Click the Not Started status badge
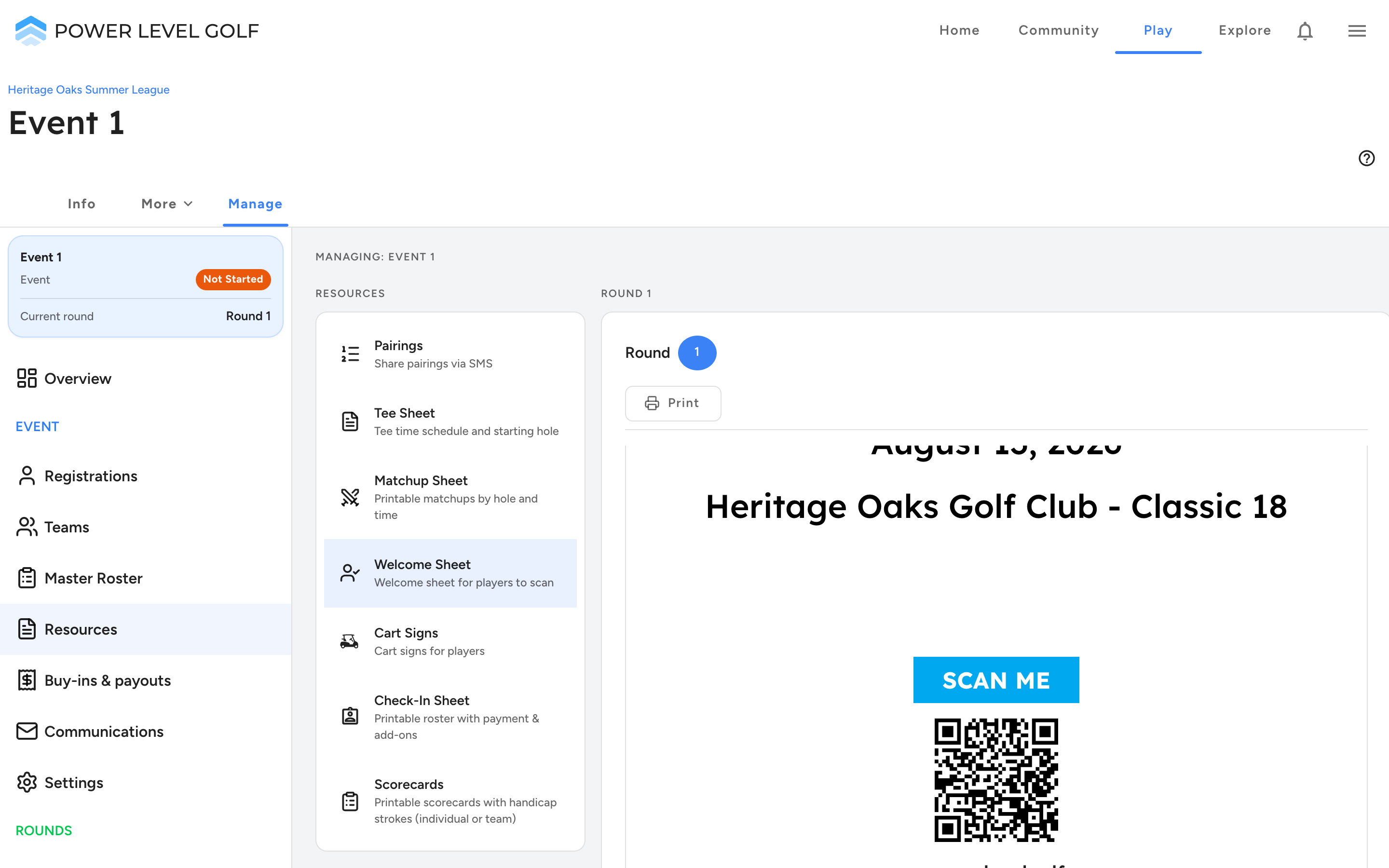Image resolution: width=1389 pixels, height=868 pixels. [233, 279]
